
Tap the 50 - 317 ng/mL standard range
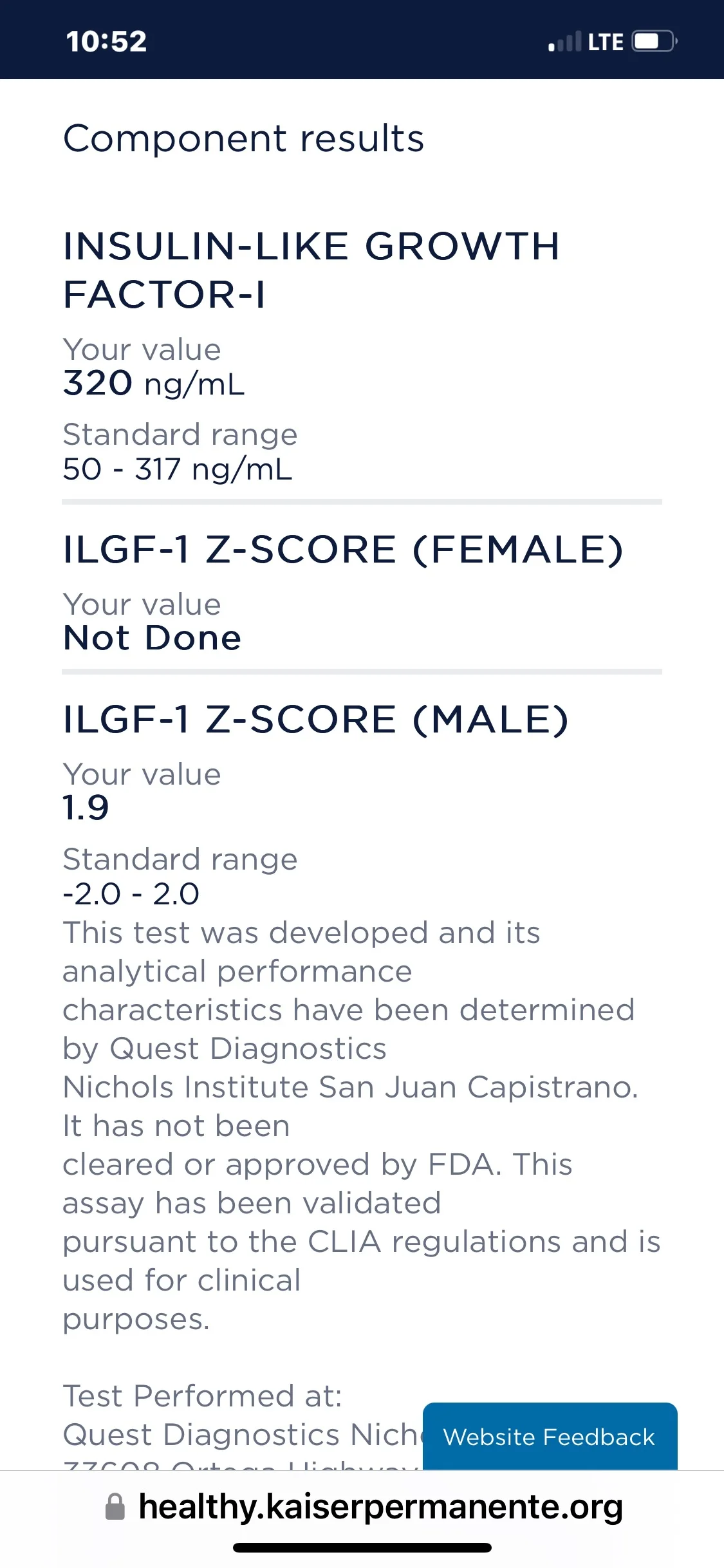click(x=177, y=469)
